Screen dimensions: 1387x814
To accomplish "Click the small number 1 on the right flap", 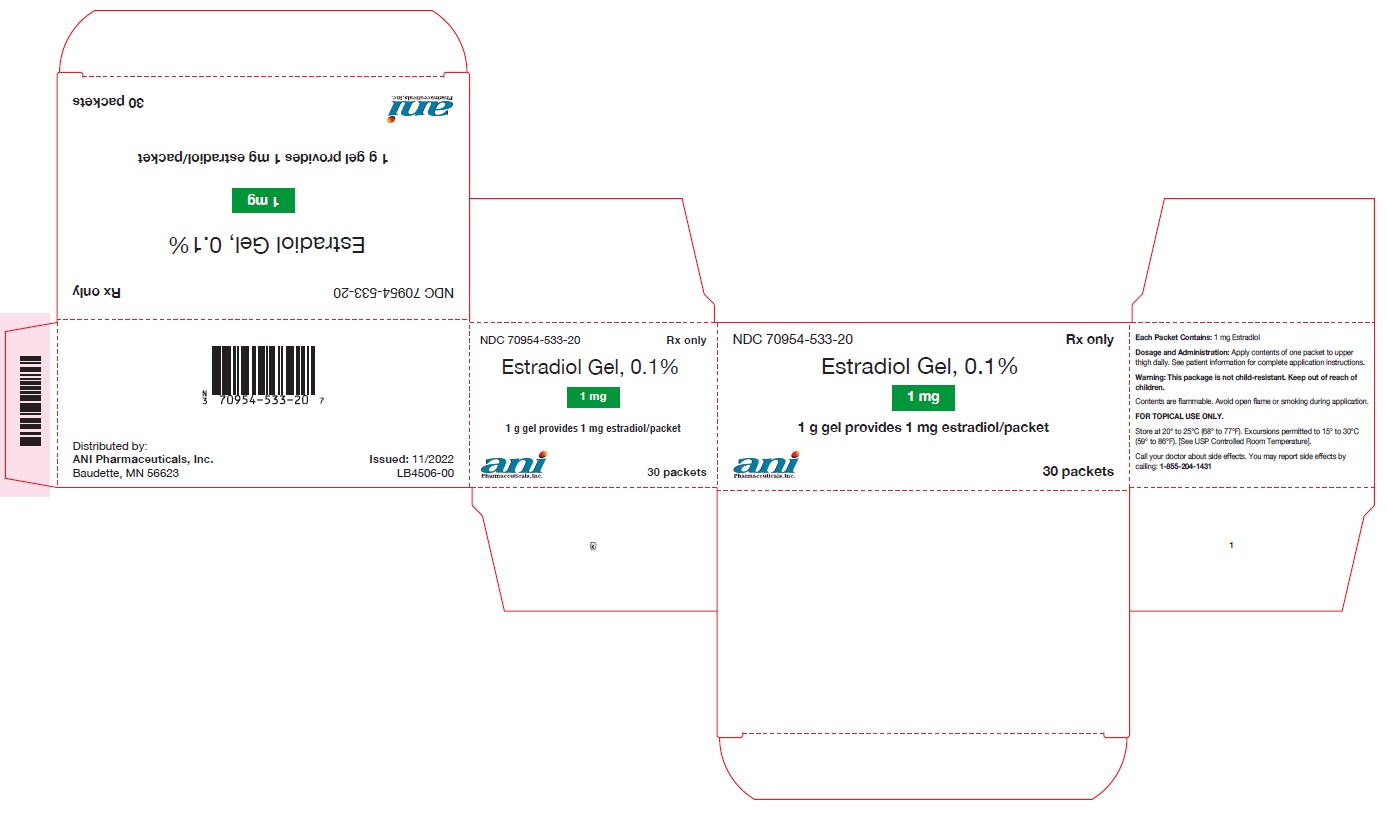I will [x=1231, y=546].
